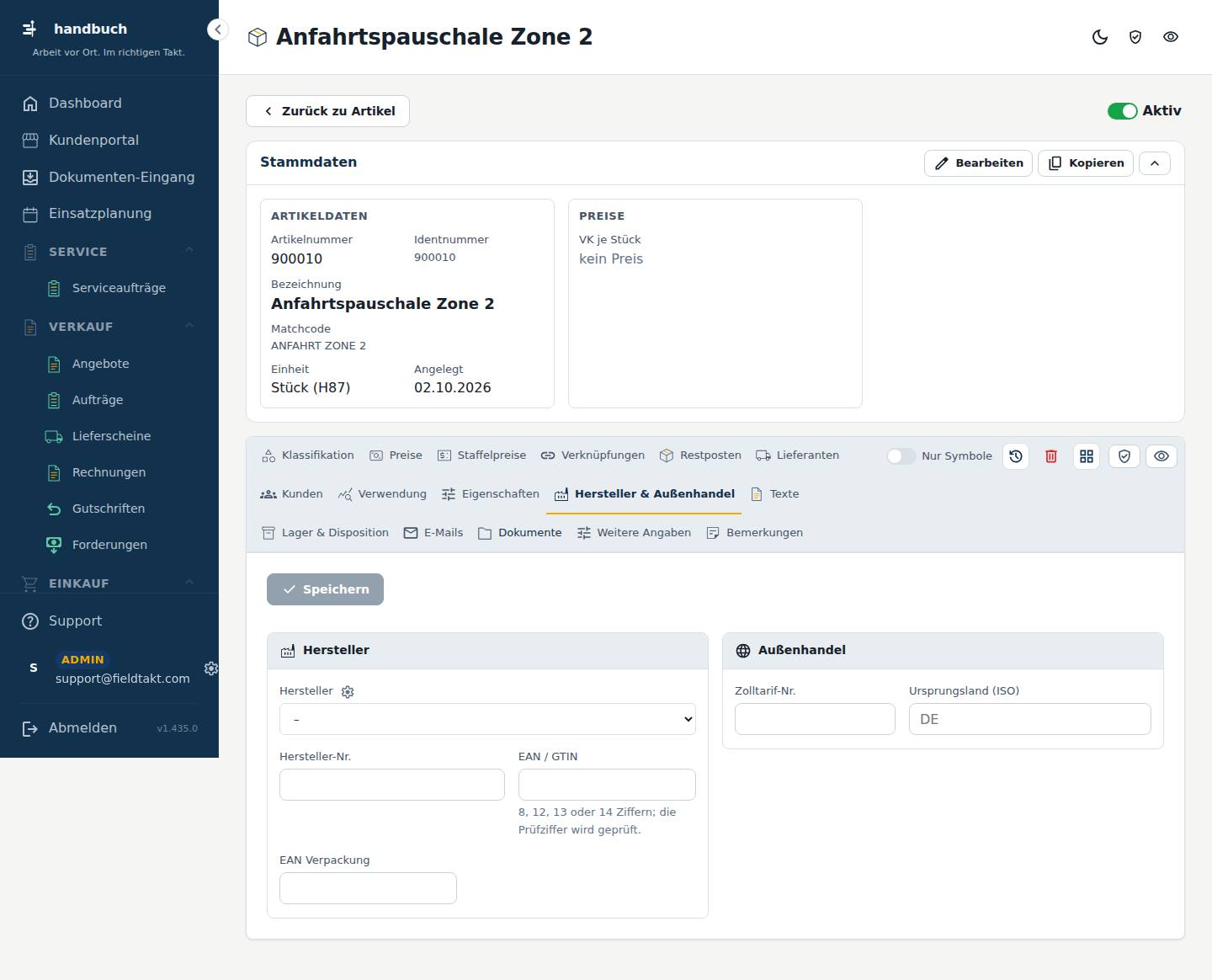Enable the Nur Symbole toggle
The width and height of the screenshot is (1212, 980).
(x=901, y=456)
